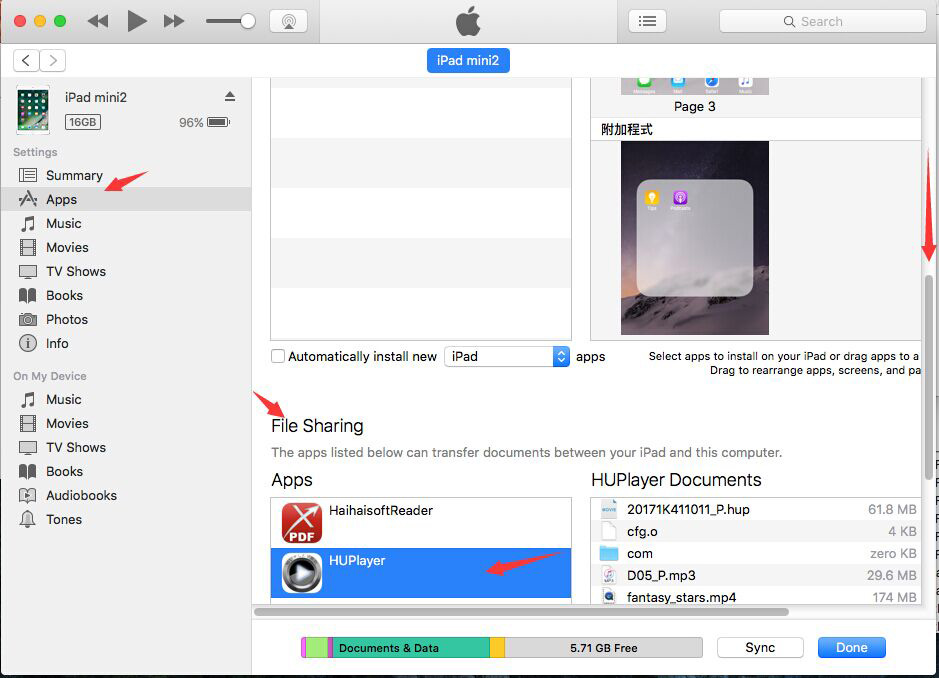Select the 20171K411011_P.hup document

[x=756, y=509]
